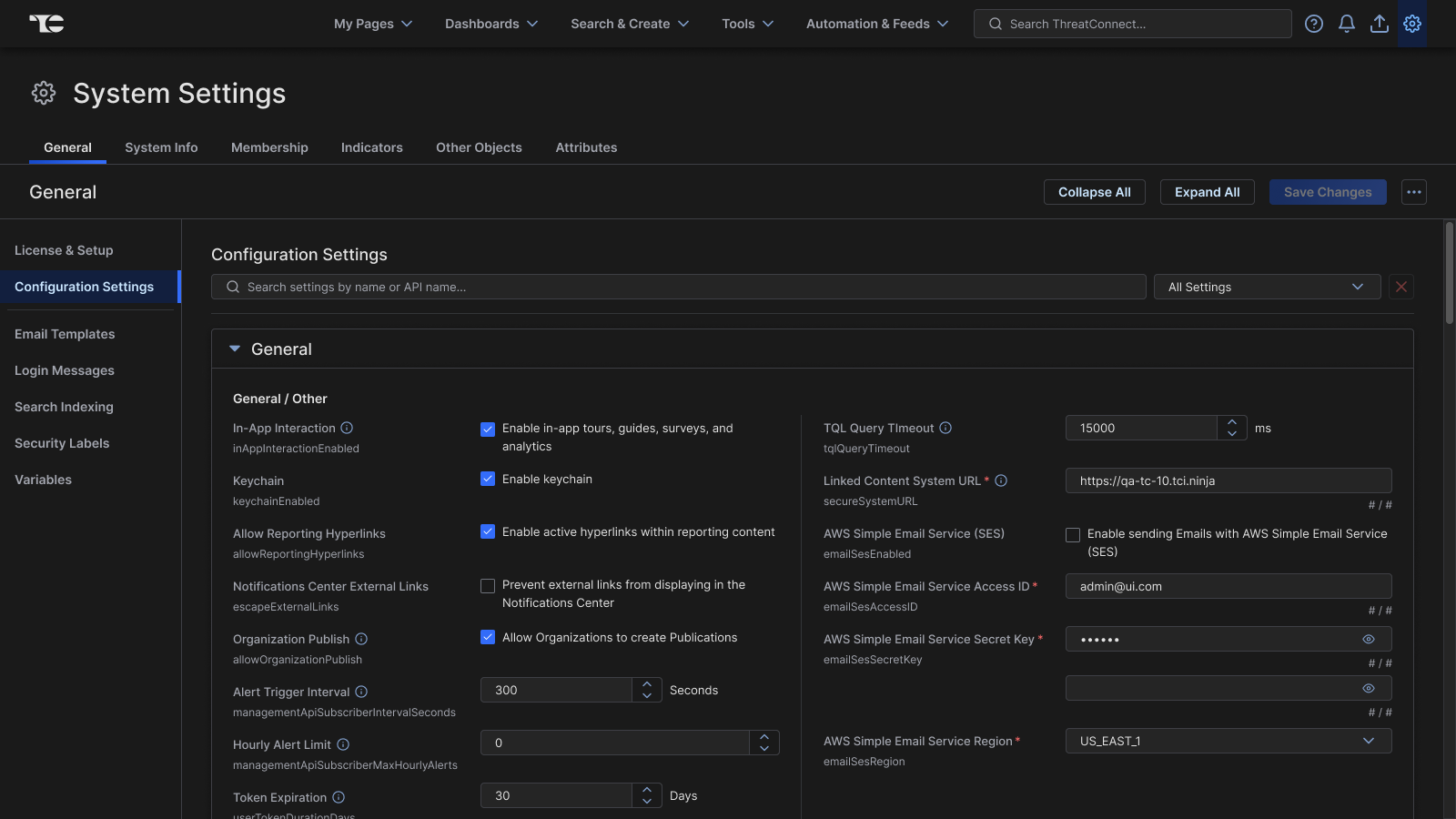Click the ThreatConnect logo icon
Image resolution: width=1456 pixels, height=819 pixels.
pos(46,24)
